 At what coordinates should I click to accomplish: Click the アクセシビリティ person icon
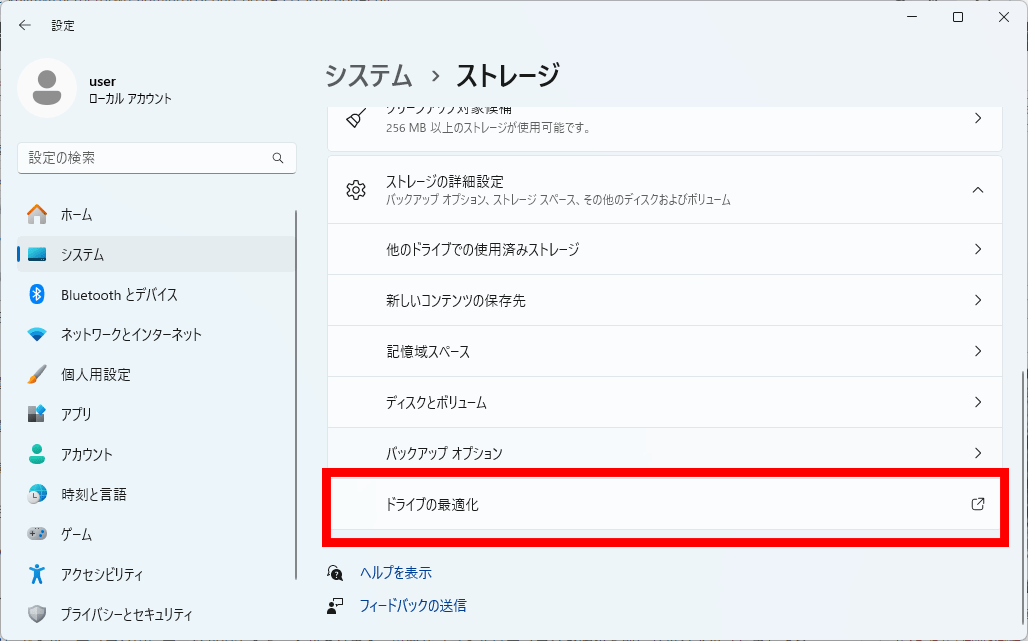click(x=37, y=574)
